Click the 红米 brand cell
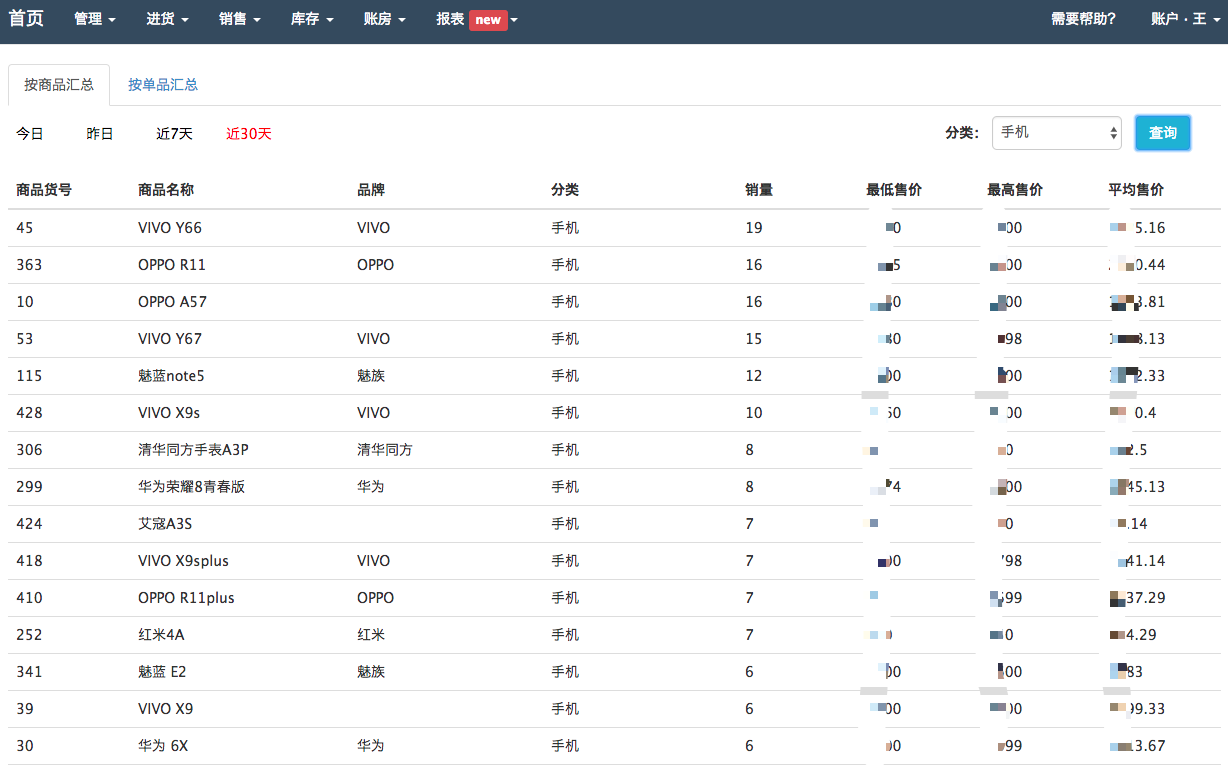Viewport: 1228px width, 765px height. 371,635
